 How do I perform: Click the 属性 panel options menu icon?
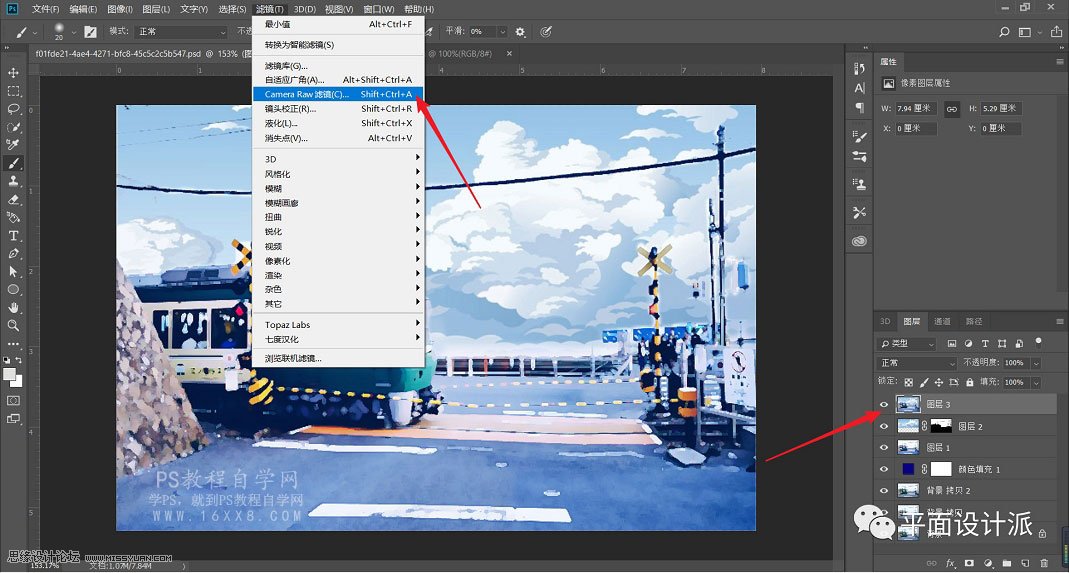(1059, 61)
